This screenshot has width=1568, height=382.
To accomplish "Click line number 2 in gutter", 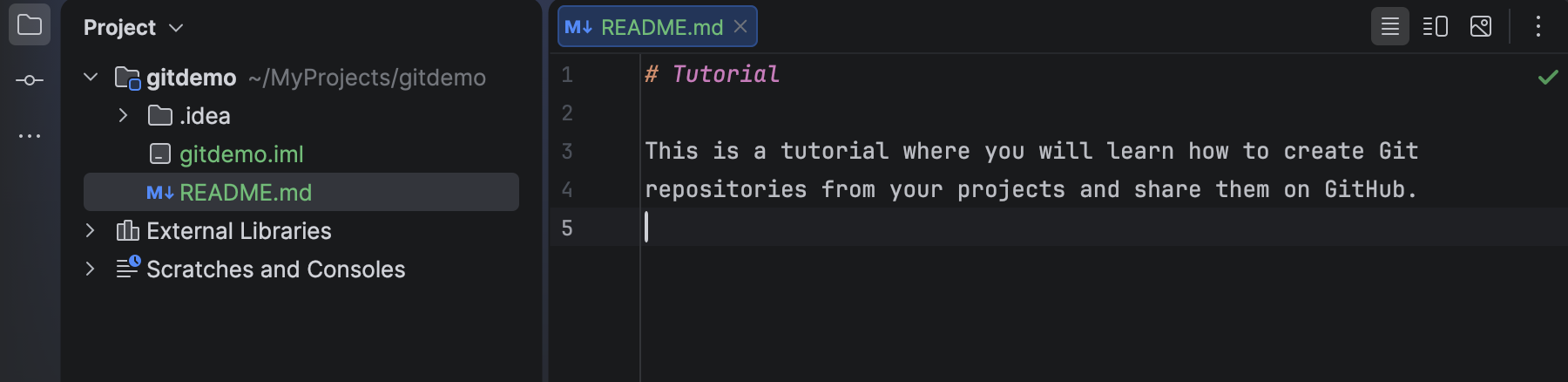I will (x=567, y=113).
